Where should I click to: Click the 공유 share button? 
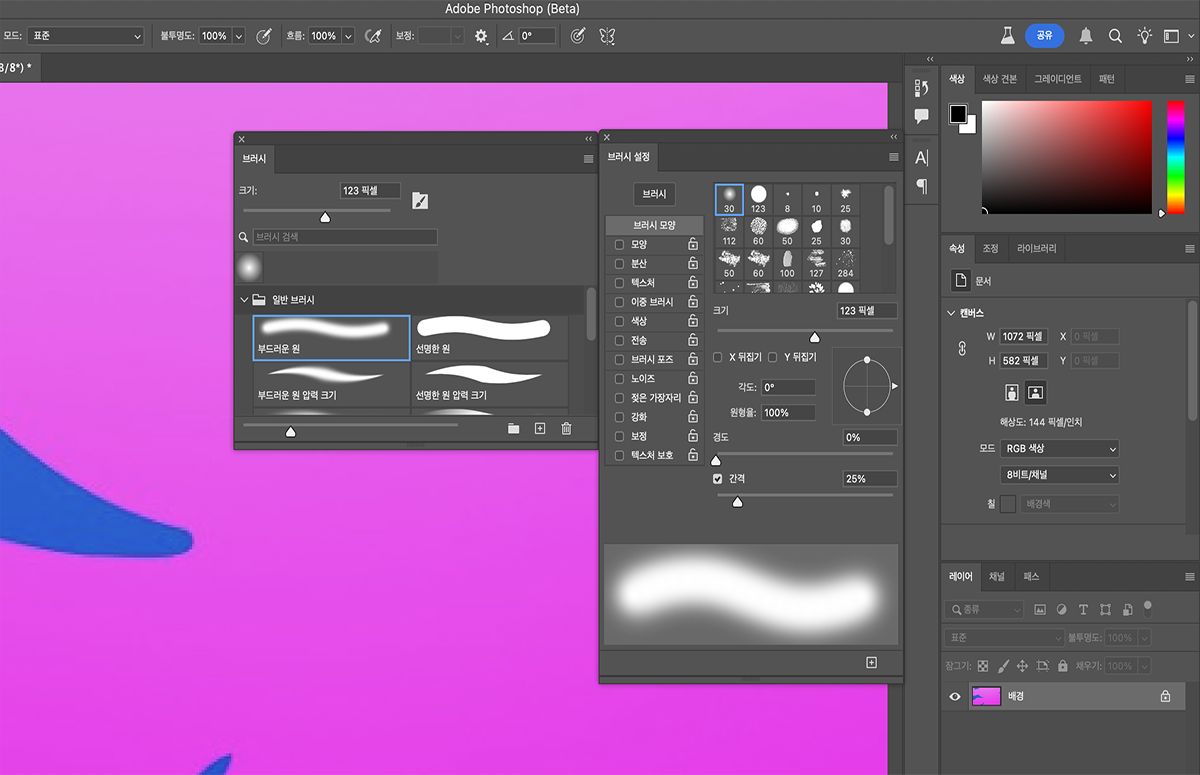click(x=1044, y=36)
